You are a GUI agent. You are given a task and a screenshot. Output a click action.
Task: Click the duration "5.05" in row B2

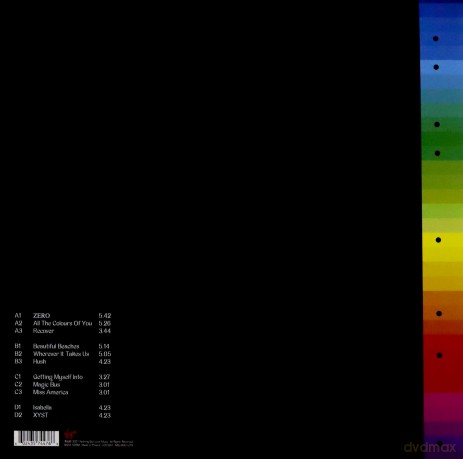click(105, 354)
